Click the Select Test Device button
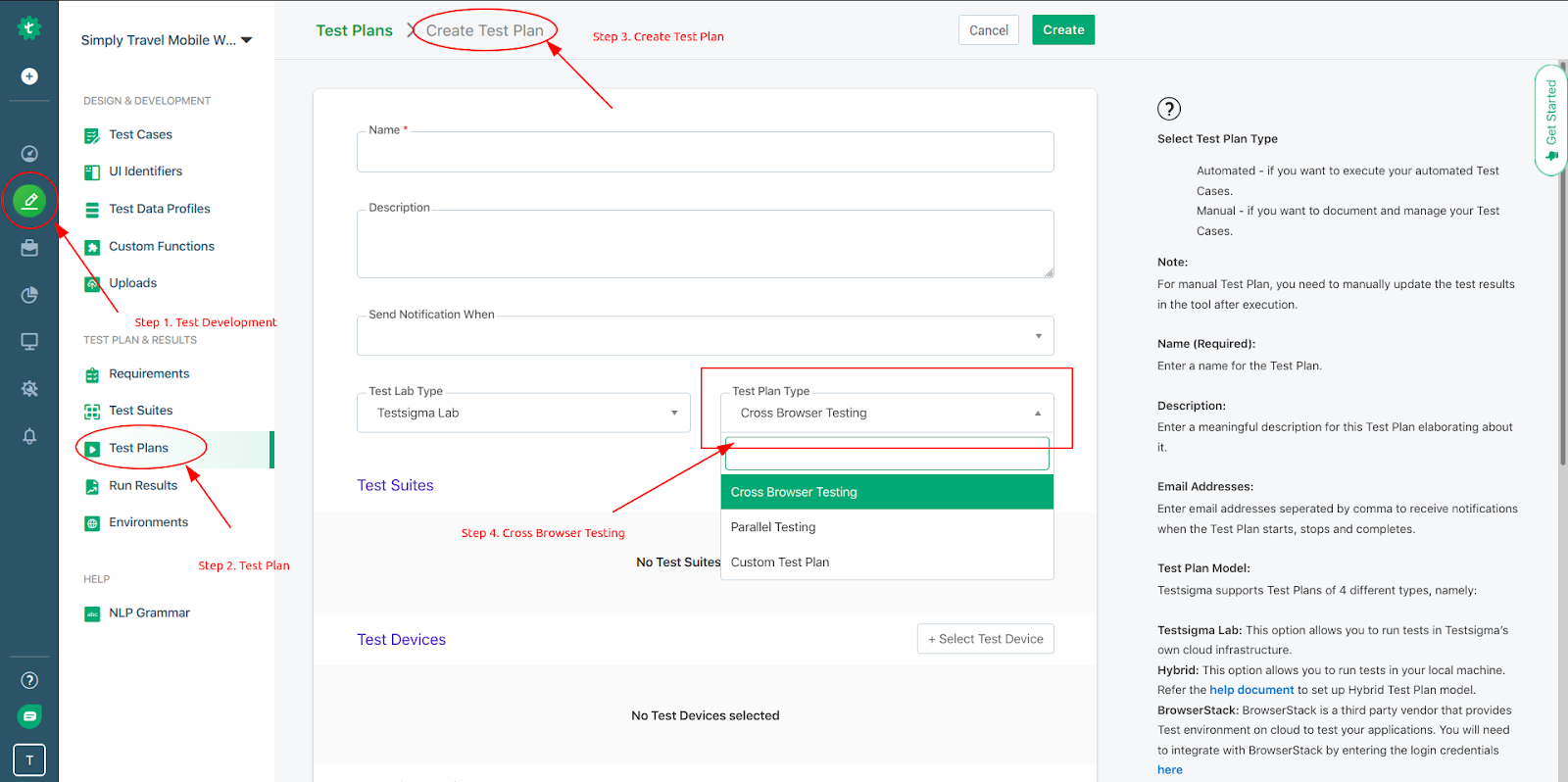 986,639
